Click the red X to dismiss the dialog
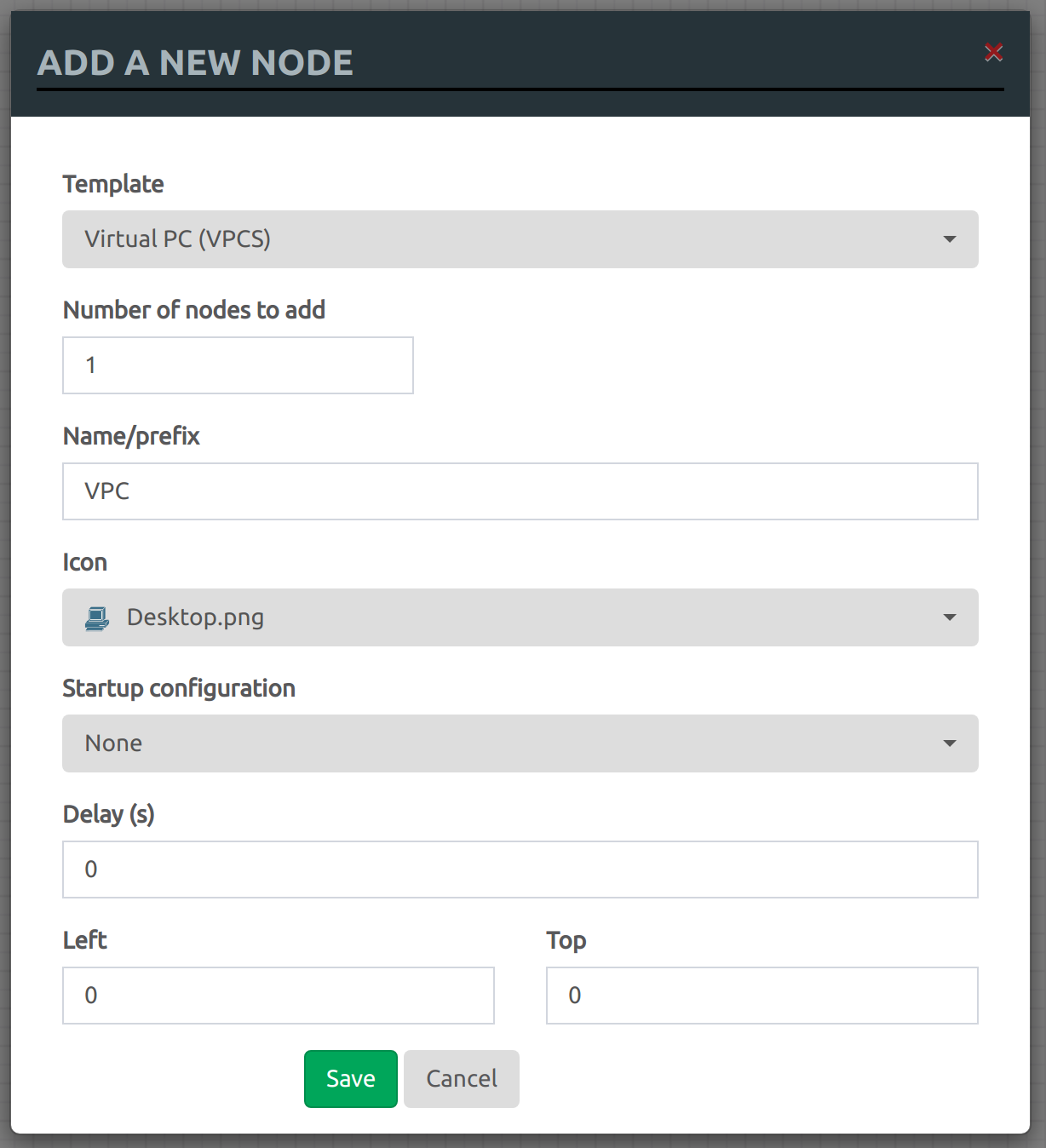 tap(994, 52)
